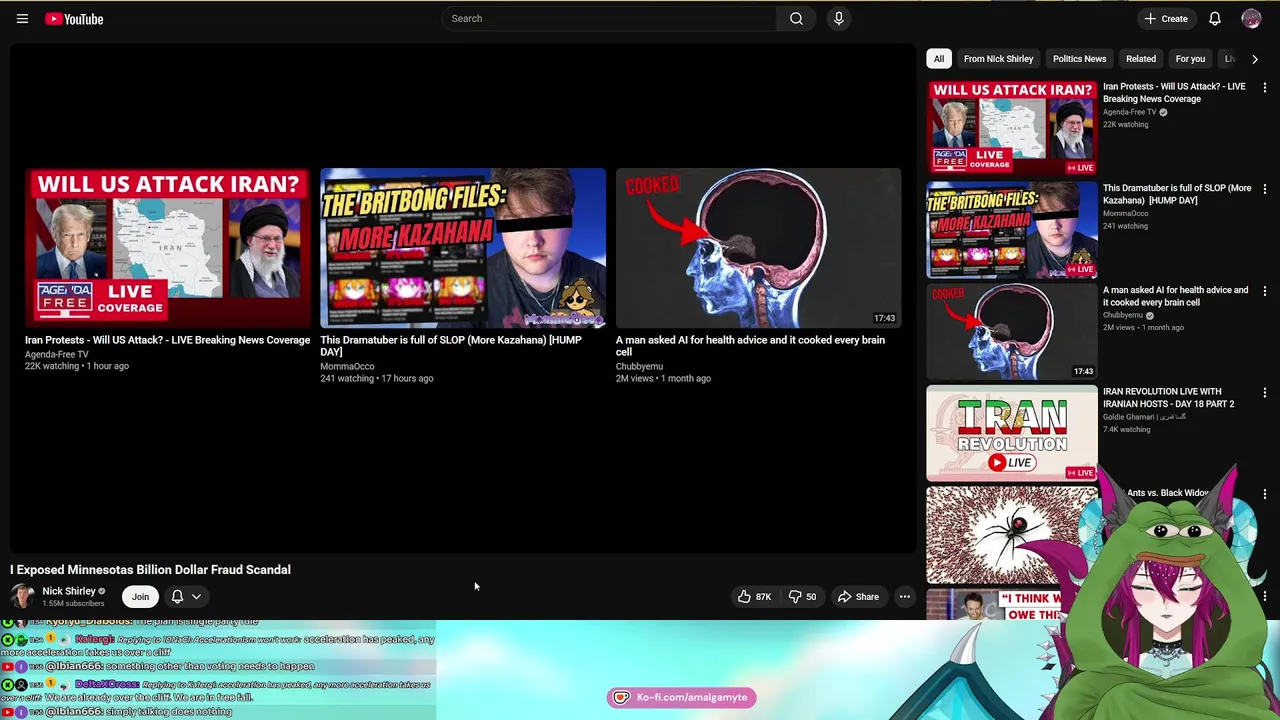Open Iran Revolution LIVE thumbnail
Image resolution: width=1280 pixels, height=720 pixels.
coord(1012,433)
